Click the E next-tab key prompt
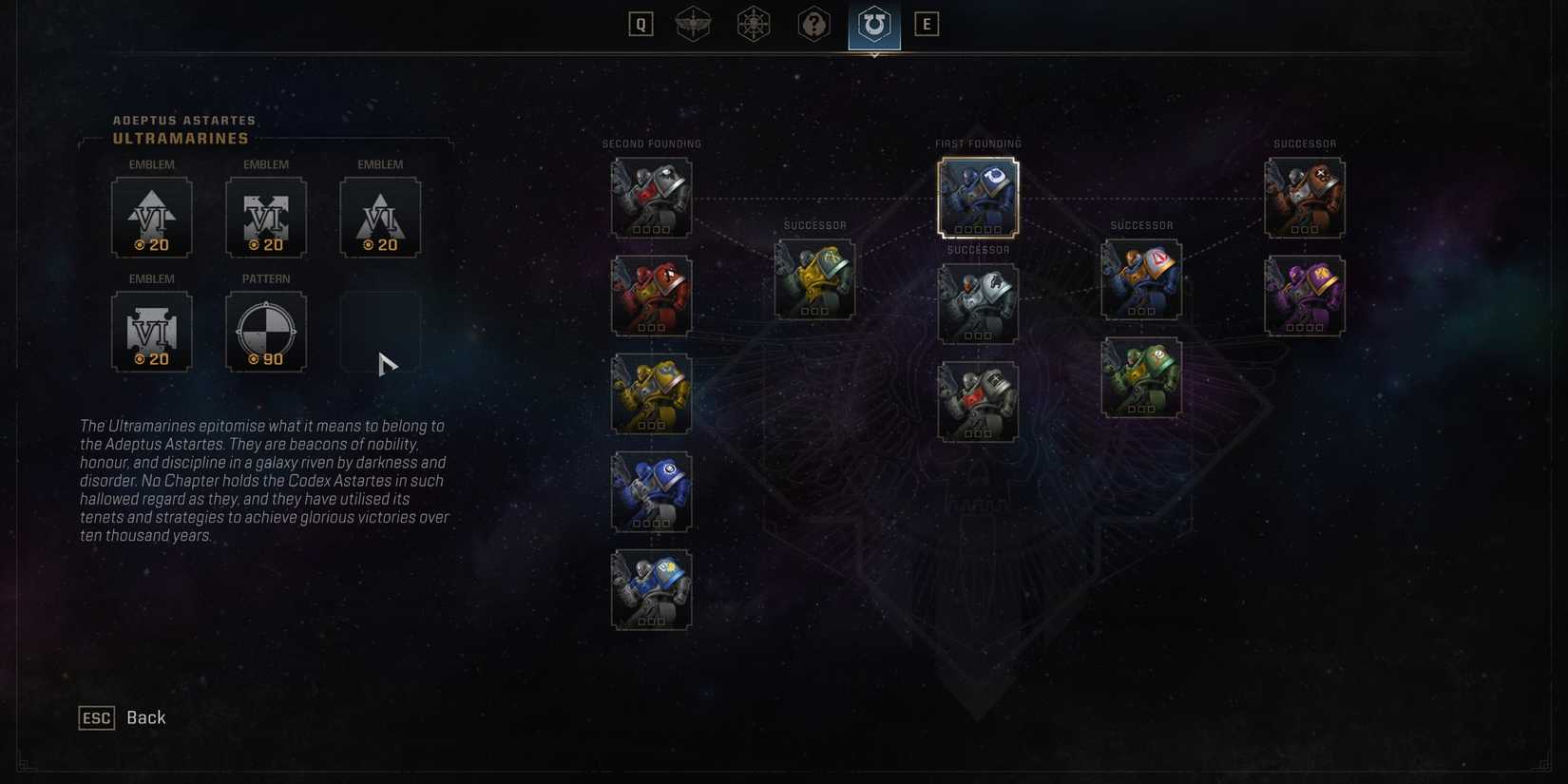Screen dimensions: 1568x784 [x=927, y=25]
